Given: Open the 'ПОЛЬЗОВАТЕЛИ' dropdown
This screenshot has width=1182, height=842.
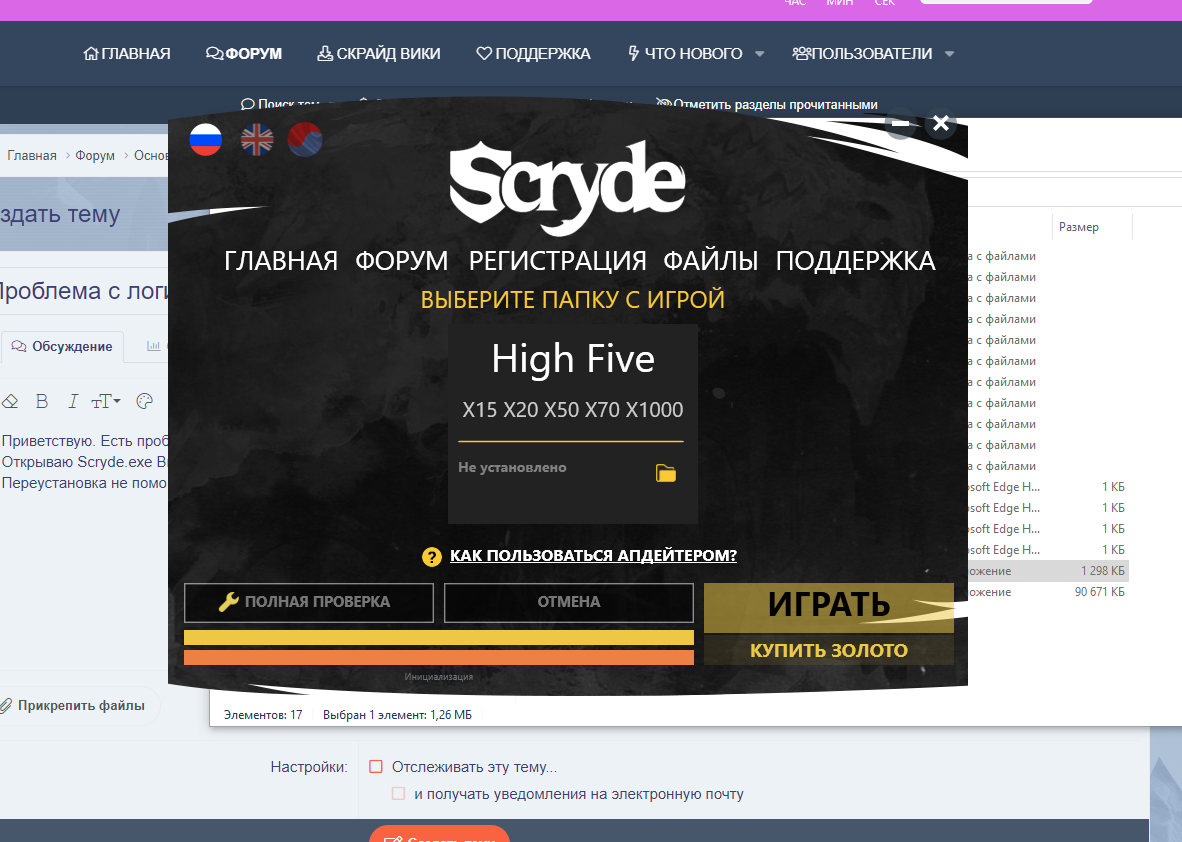Looking at the screenshot, I should pyautogui.click(x=947, y=53).
